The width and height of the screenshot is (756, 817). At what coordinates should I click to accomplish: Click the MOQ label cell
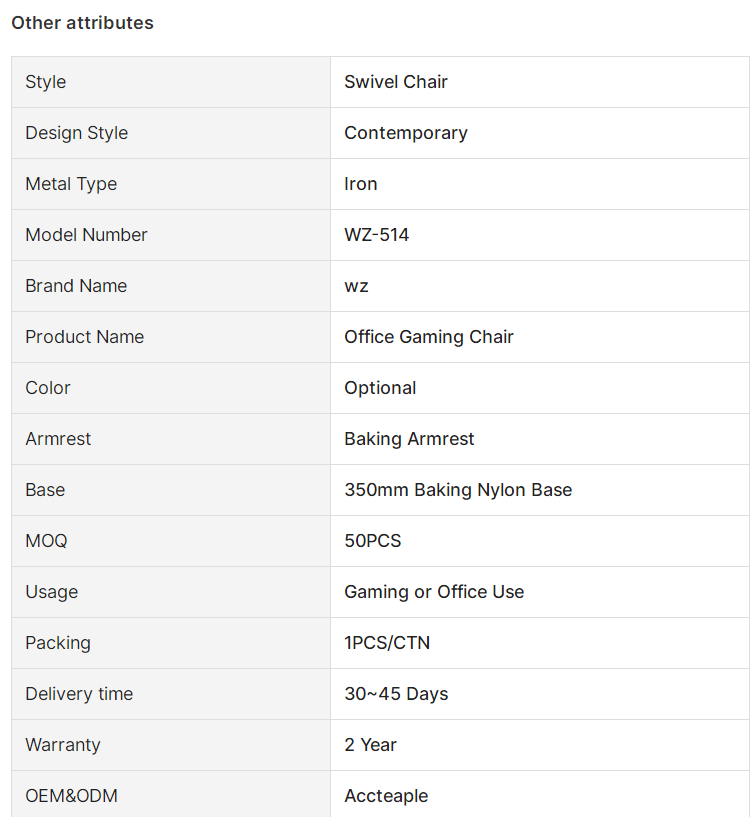pyautogui.click(x=171, y=541)
